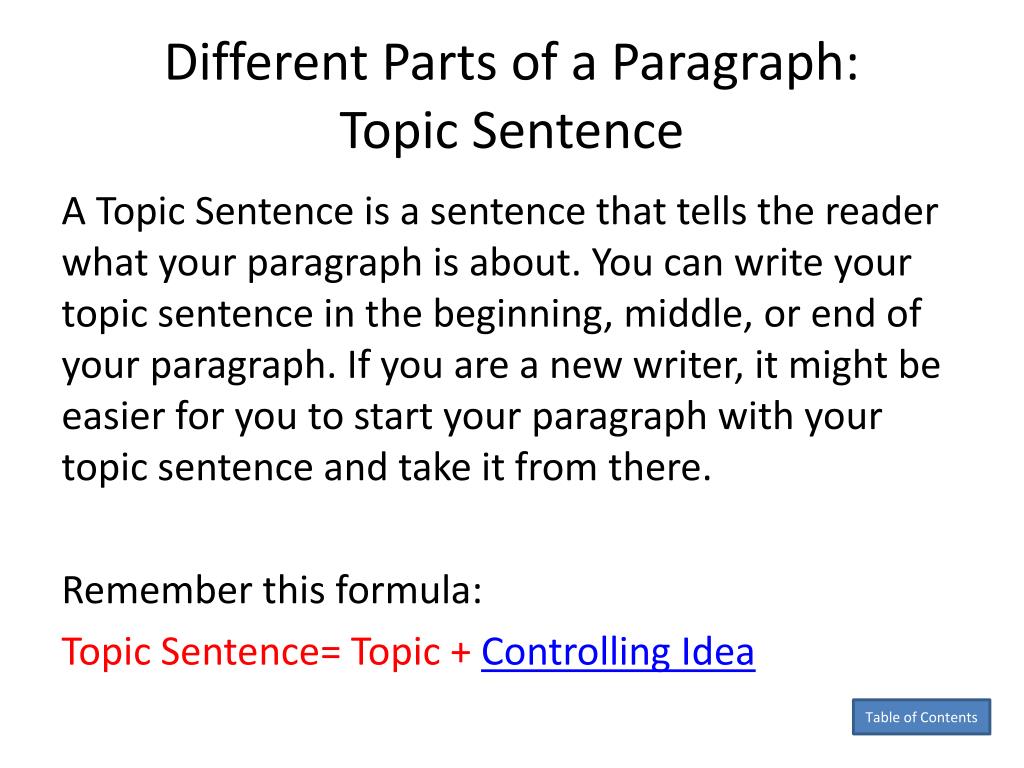Screen dimensions: 1024x768
Task: Click the word 'beginning,' in the body text
Action: [522, 316]
